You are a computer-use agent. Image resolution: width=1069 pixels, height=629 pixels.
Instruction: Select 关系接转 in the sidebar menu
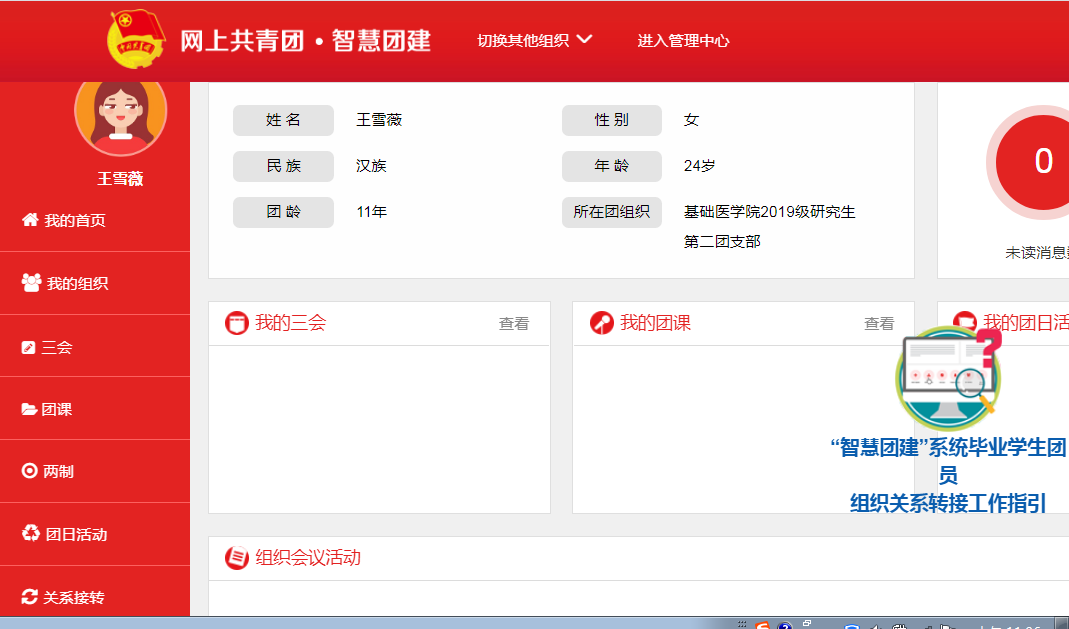(73, 598)
